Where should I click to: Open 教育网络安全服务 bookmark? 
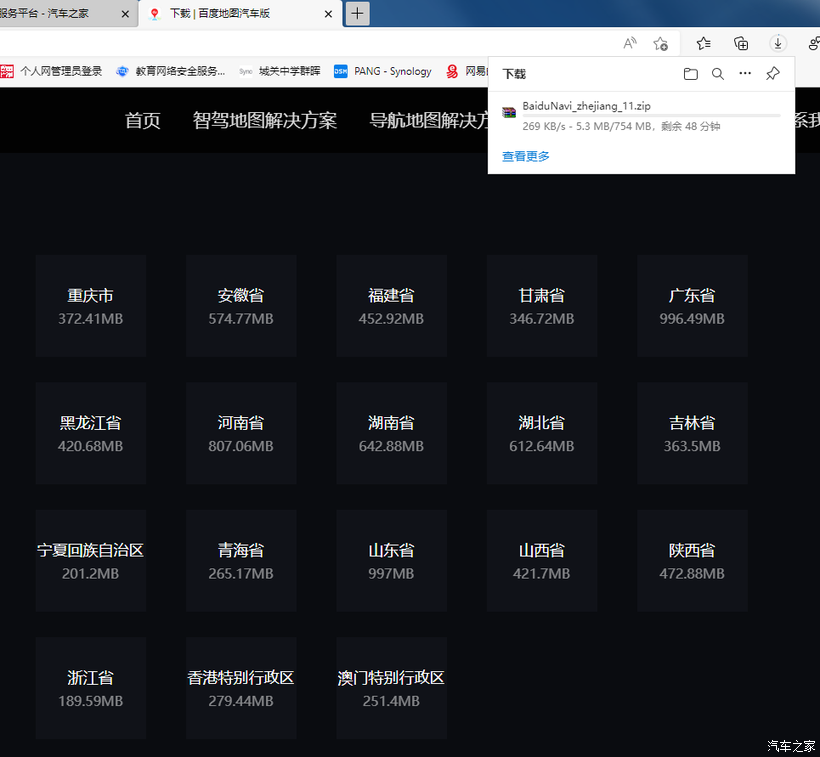[170, 71]
